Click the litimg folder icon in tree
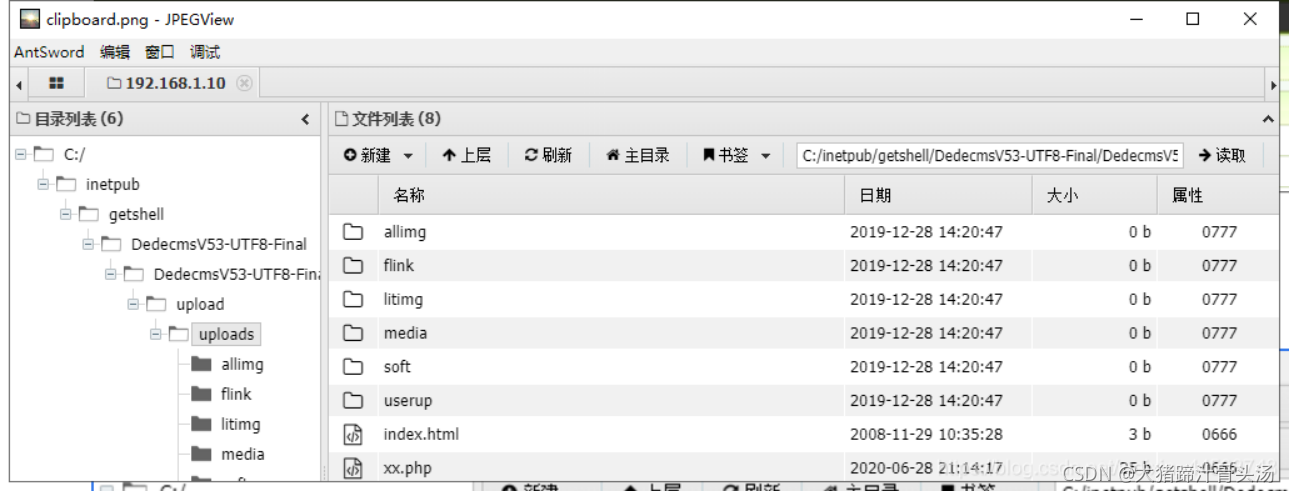 [201, 424]
